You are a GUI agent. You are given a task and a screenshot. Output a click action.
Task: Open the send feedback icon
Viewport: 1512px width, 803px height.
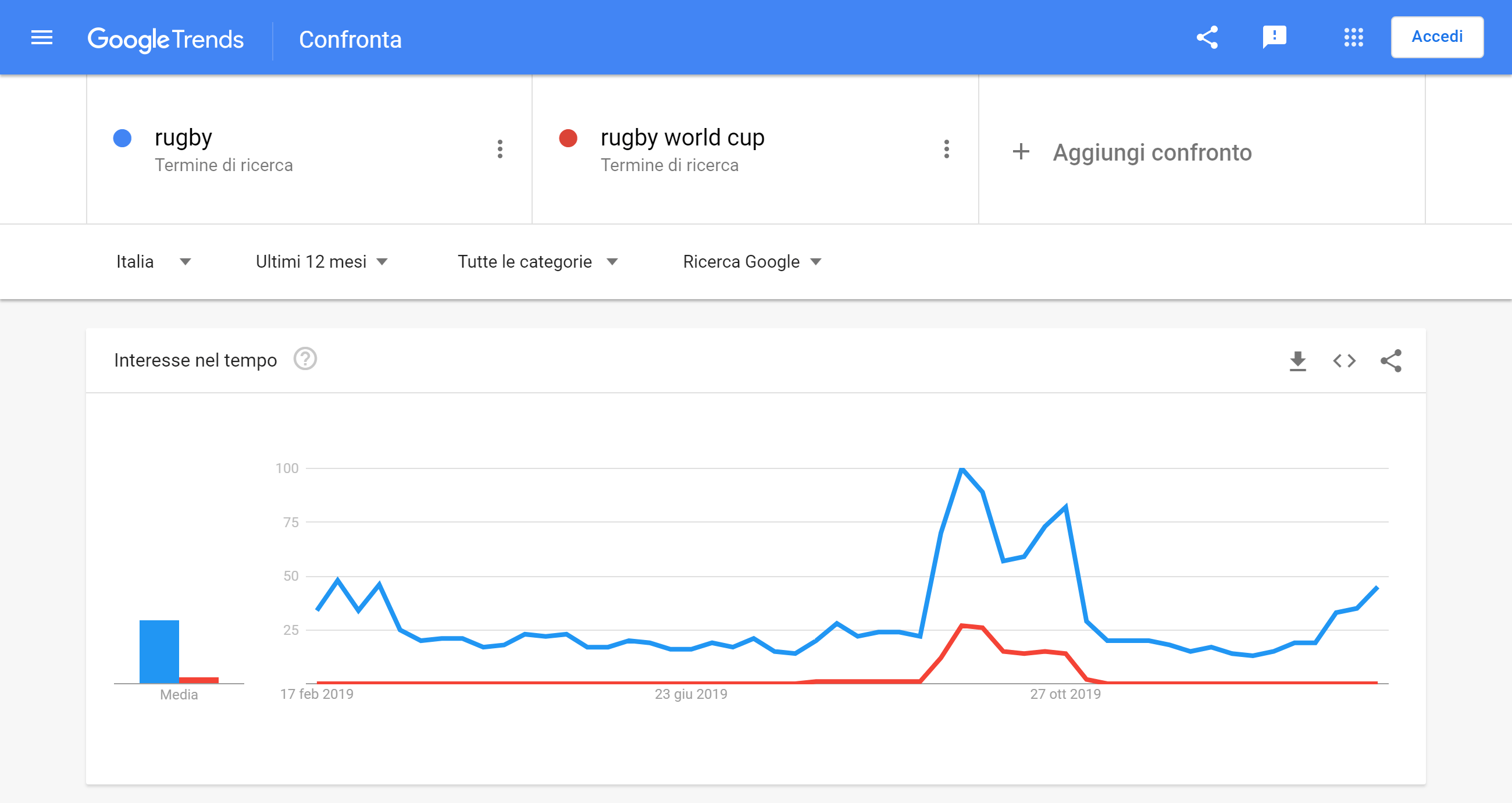tap(1274, 38)
